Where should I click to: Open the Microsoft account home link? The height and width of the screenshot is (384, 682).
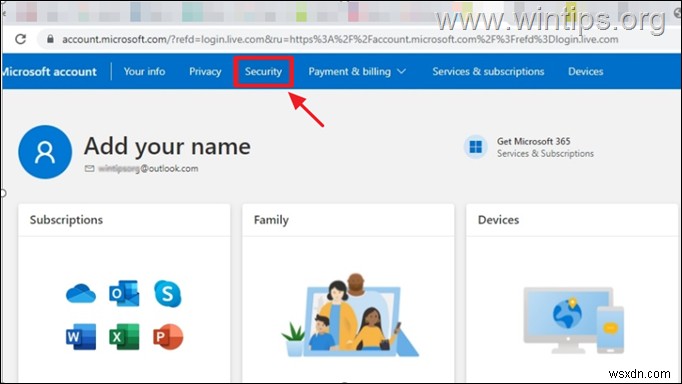49,71
